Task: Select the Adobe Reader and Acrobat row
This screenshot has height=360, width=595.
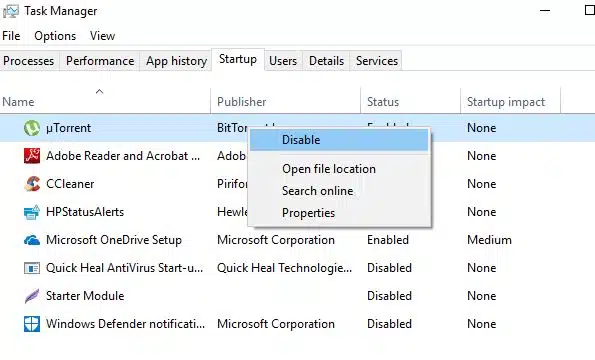Action: pos(123,156)
